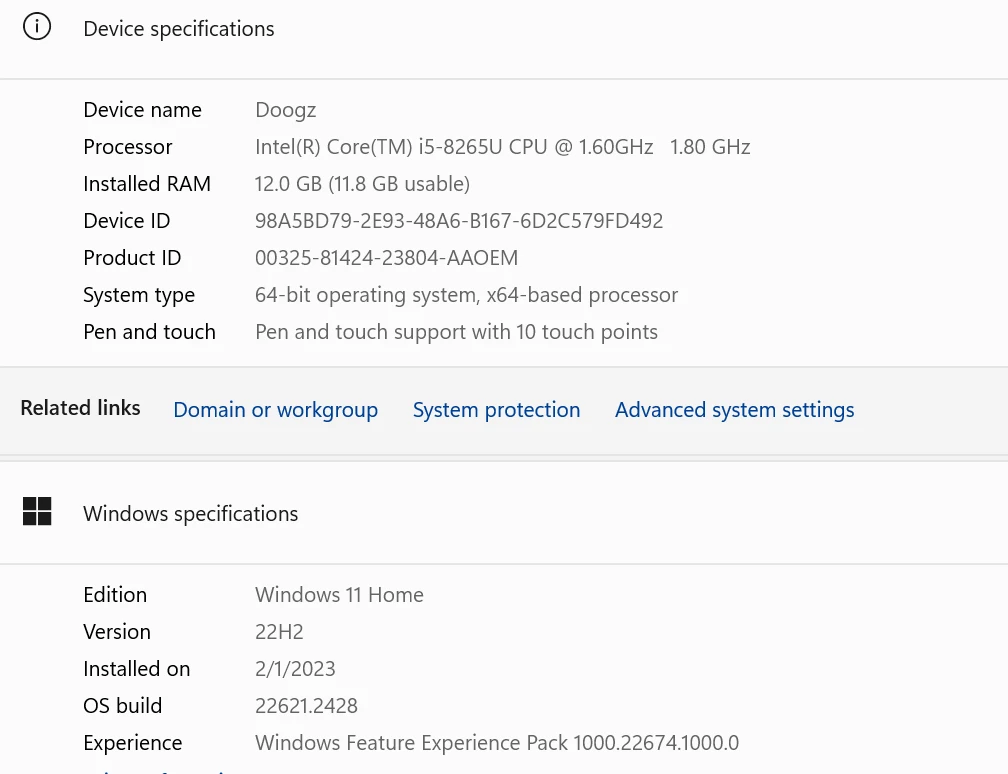The height and width of the screenshot is (774, 1008).
Task: Click the Device specifications info icon
Action: (x=37, y=27)
